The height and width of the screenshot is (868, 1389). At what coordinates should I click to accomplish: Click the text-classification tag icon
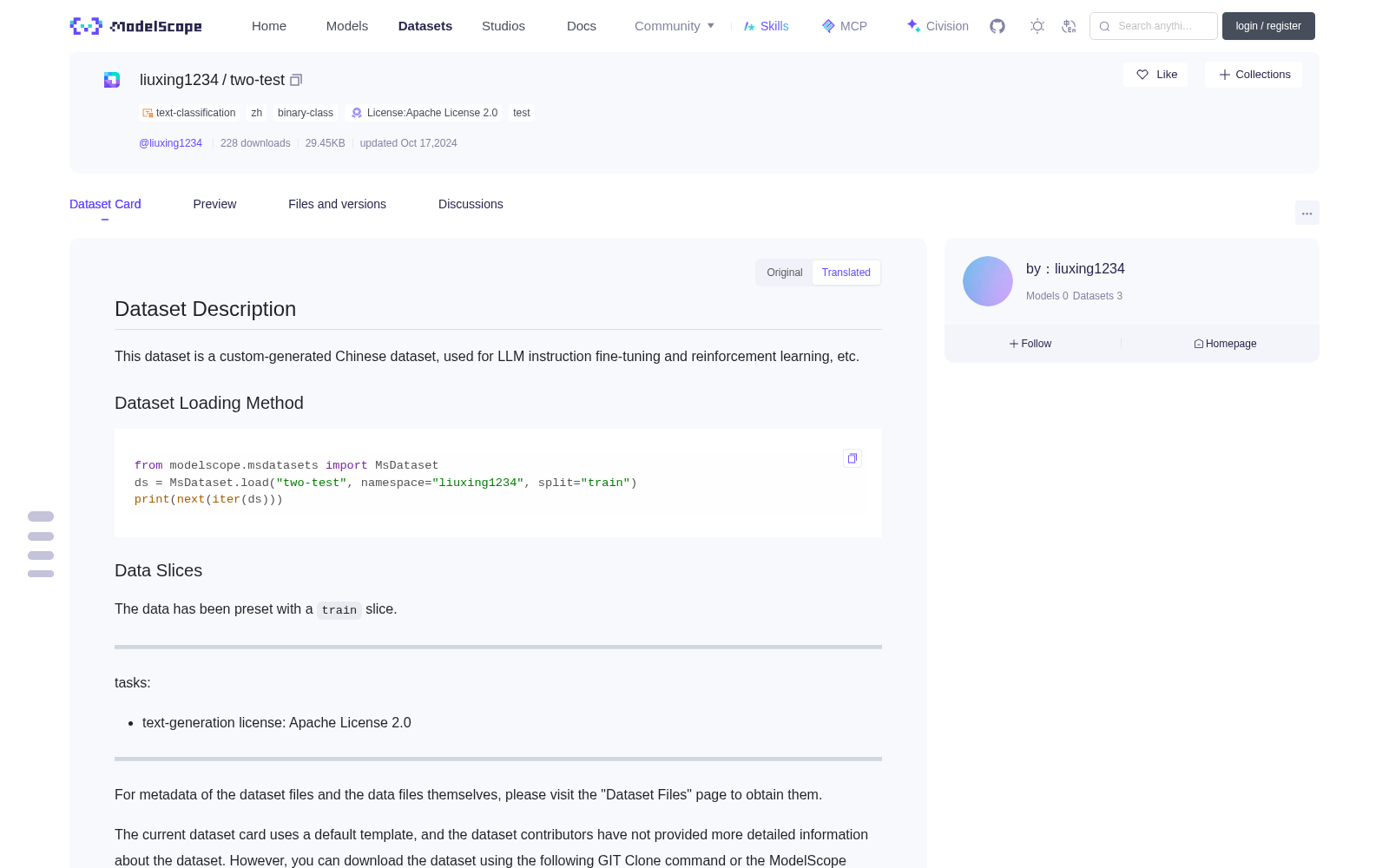coord(148,113)
